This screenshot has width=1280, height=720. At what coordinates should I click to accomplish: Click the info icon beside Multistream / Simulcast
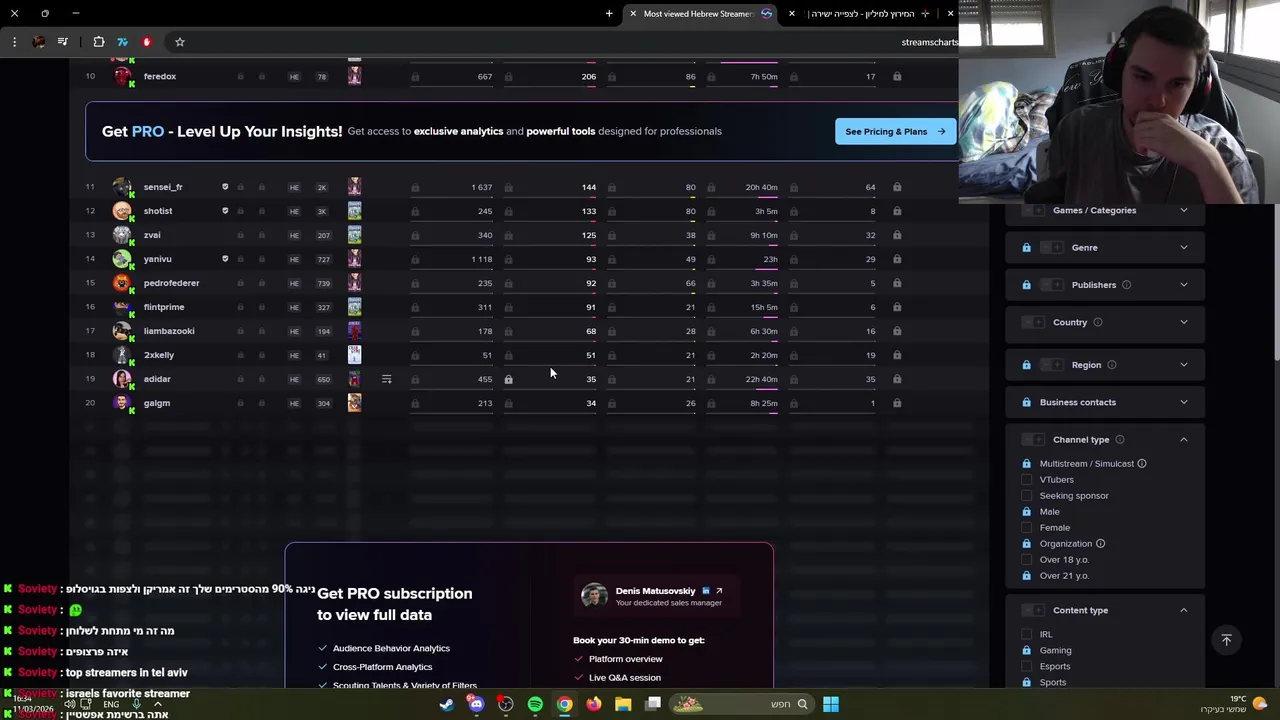[x=1142, y=464]
